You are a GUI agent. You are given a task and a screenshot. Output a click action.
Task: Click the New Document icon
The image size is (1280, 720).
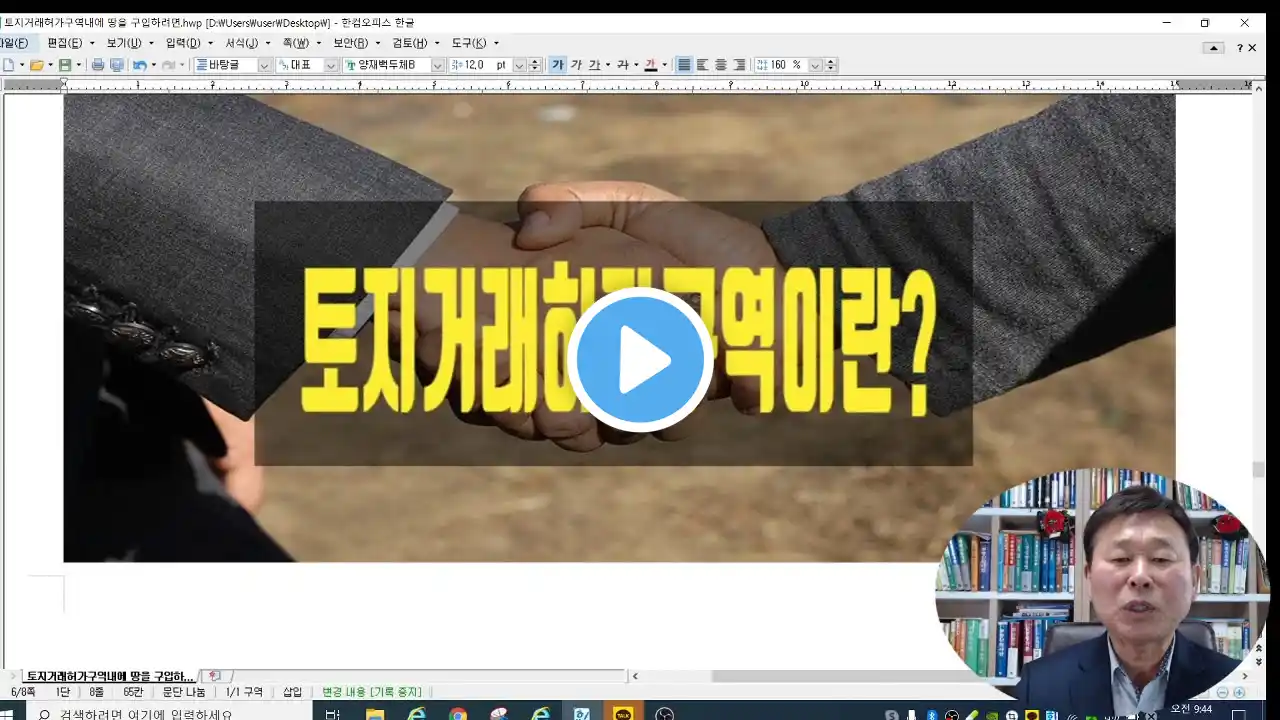8,65
